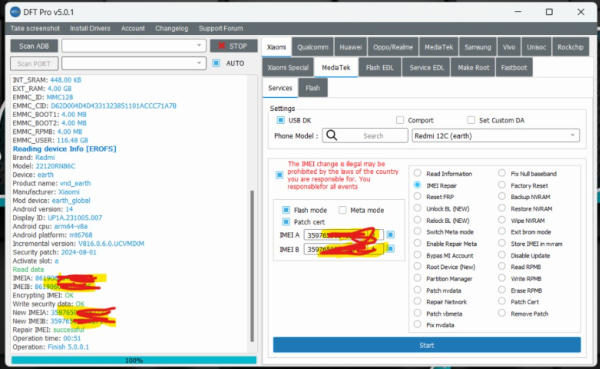Screen dimensions: 600x369
Task: Click the magnifier icon in Phone Model search
Action: [x=332, y=135]
